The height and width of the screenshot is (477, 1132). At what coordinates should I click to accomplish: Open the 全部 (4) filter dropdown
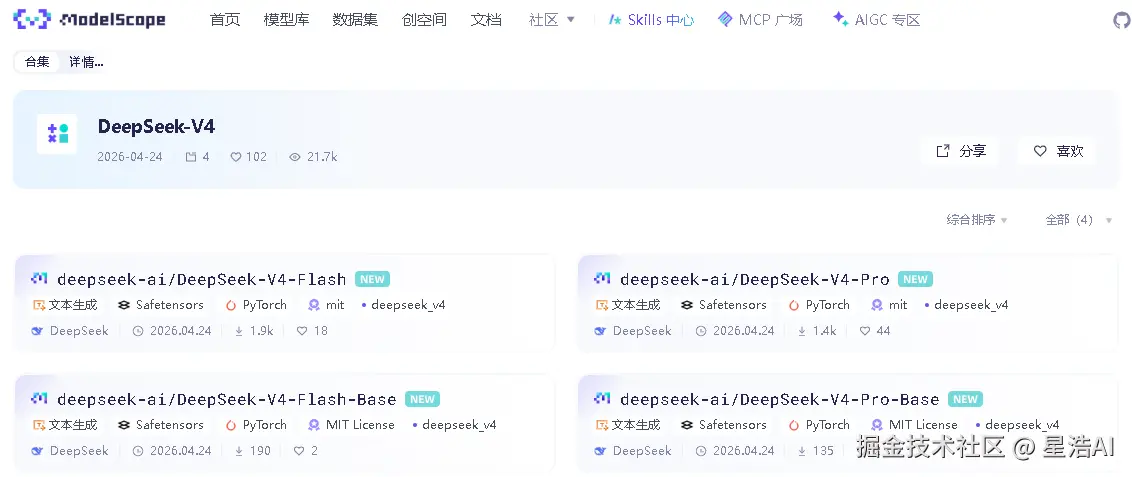tap(1079, 220)
